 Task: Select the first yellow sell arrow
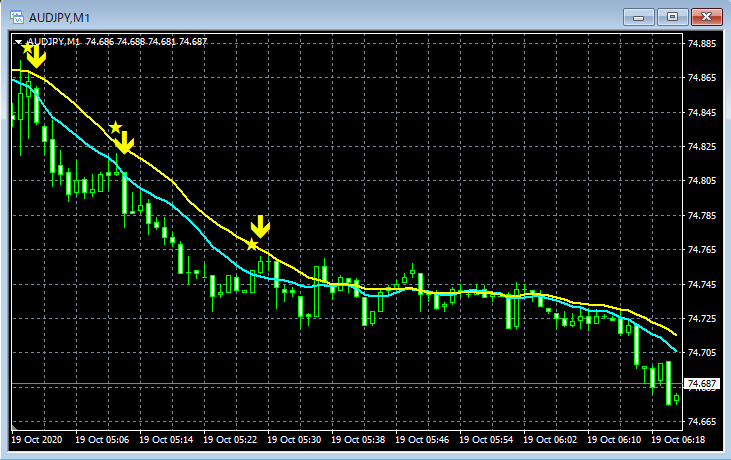coord(36,56)
